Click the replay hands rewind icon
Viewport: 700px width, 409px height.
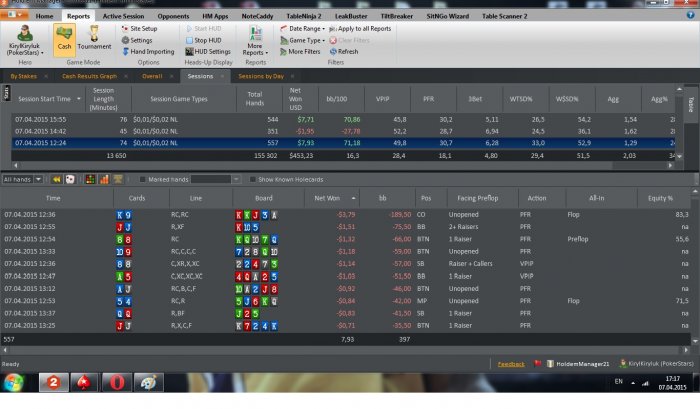(x=57, y=179)
